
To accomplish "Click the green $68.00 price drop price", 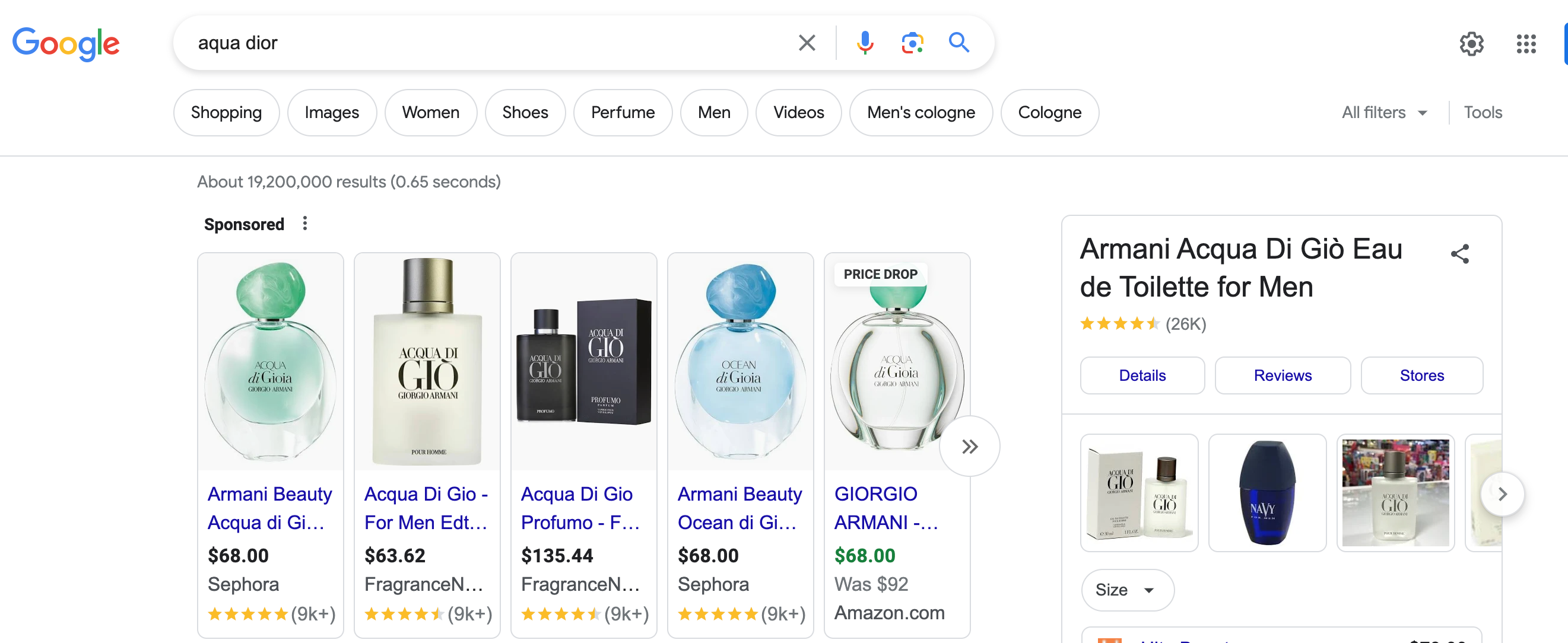I will [864, 555].
